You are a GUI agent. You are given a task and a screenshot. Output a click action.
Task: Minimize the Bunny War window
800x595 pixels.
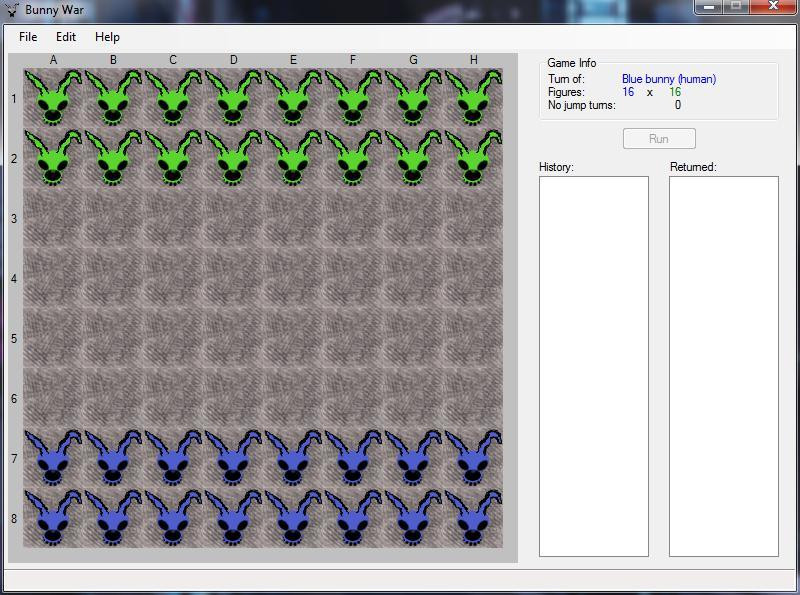click(709, 7)
